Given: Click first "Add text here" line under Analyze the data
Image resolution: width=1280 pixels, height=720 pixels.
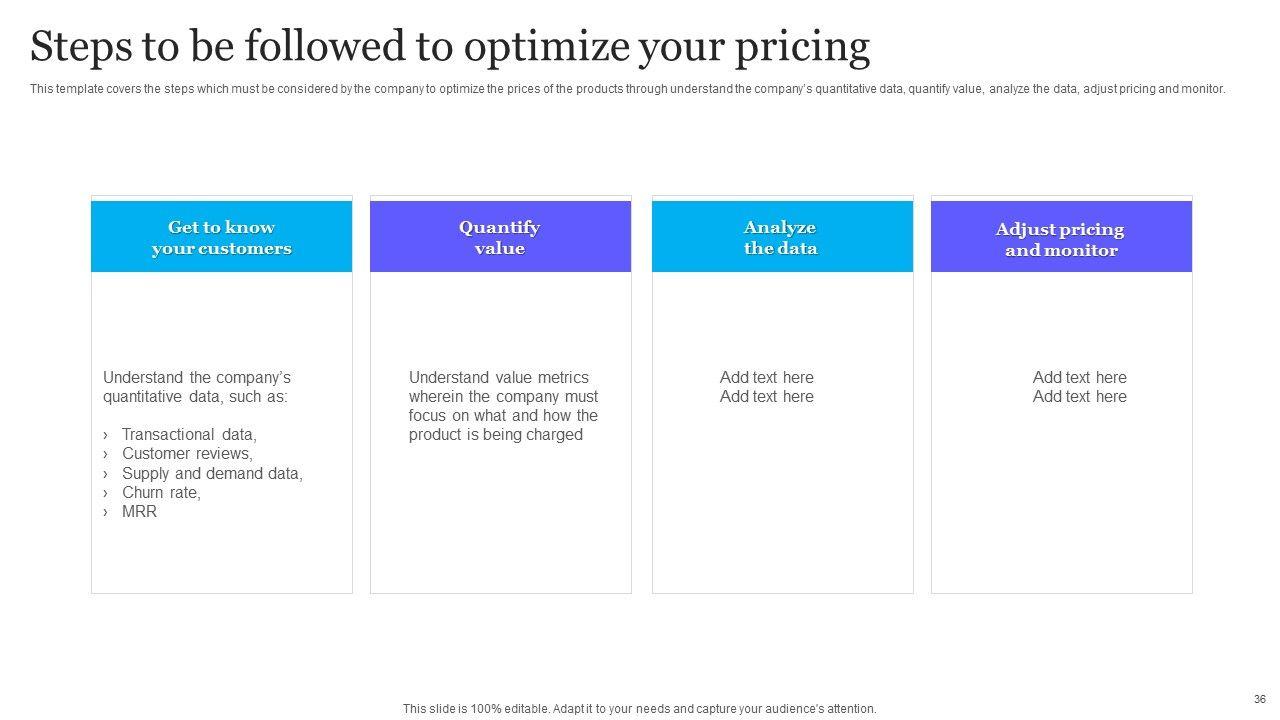Looking at the screenshot, I should [767, 378].
